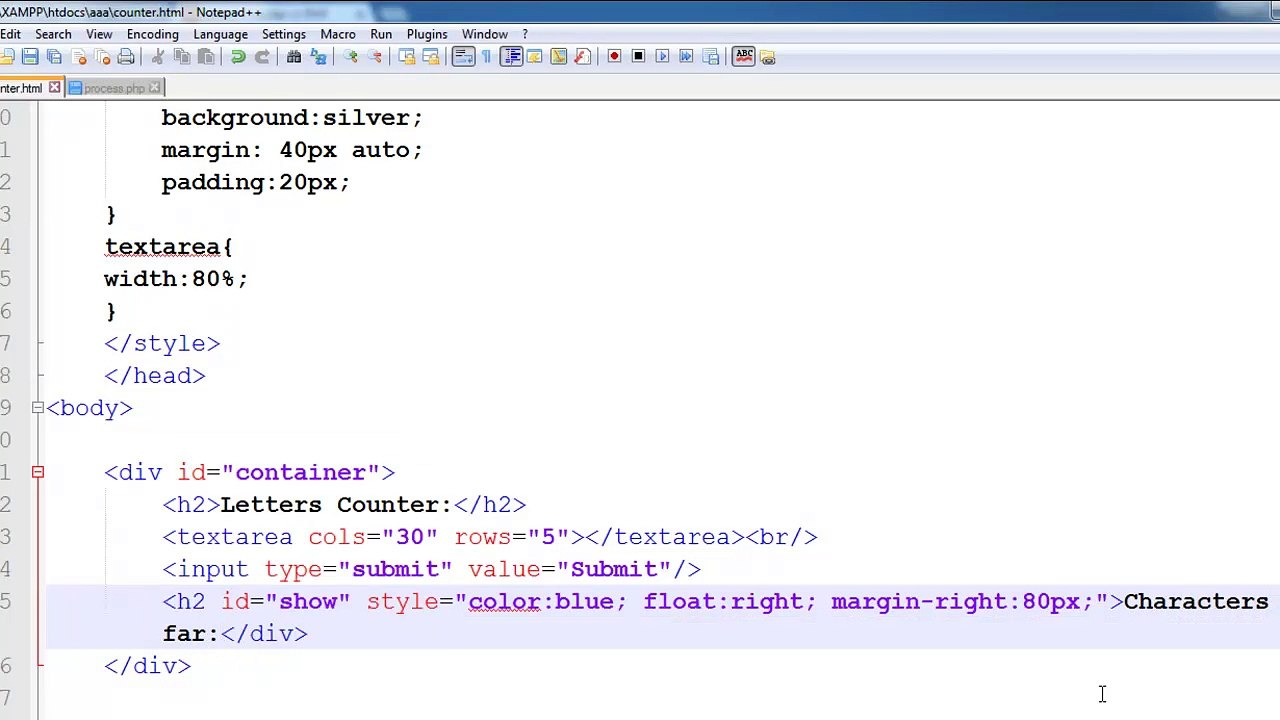Open Find with the binoculars icon
Viewport: 1280px width, 720px height.
294,57
